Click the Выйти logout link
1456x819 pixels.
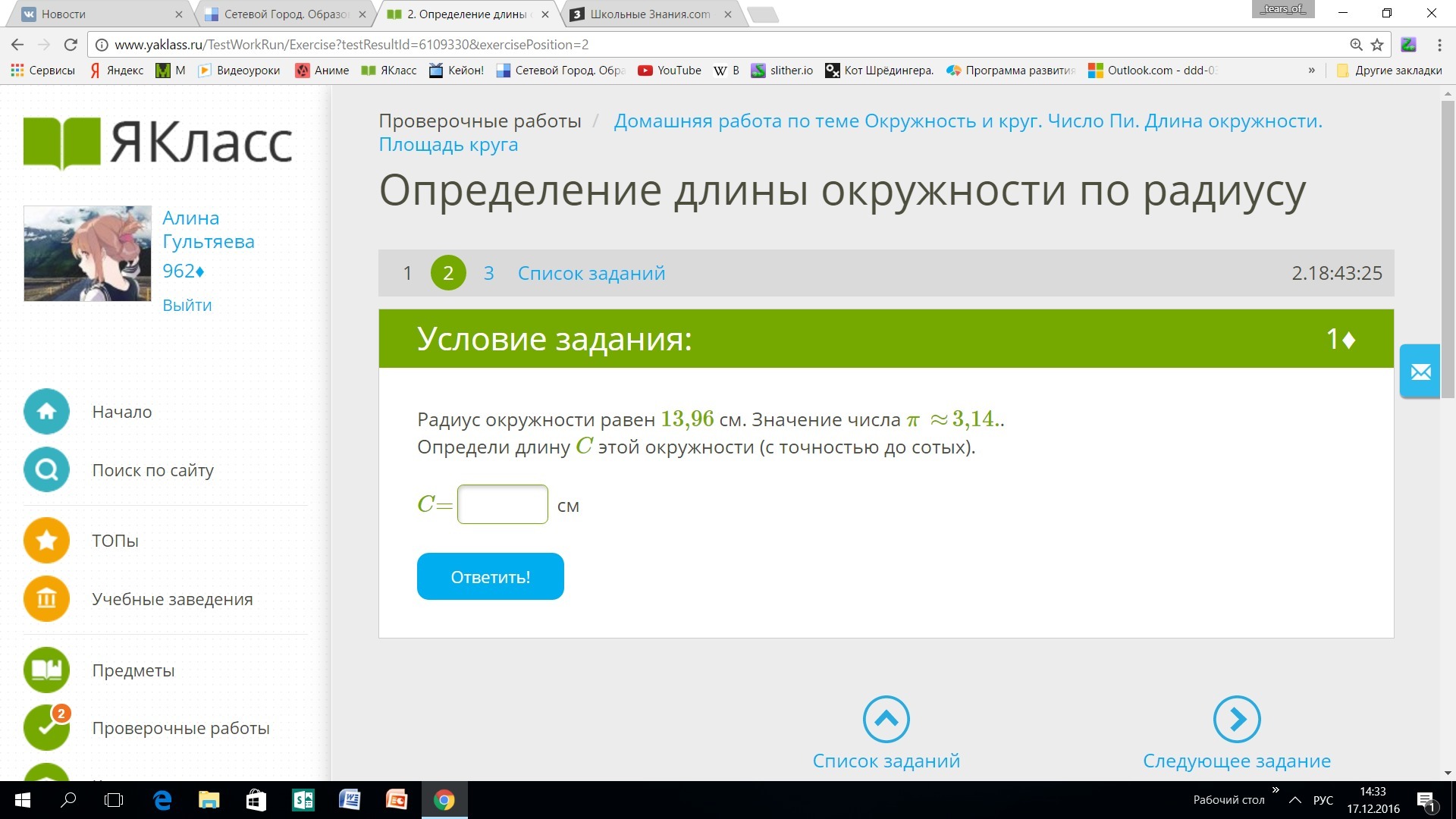pos(187,305)
